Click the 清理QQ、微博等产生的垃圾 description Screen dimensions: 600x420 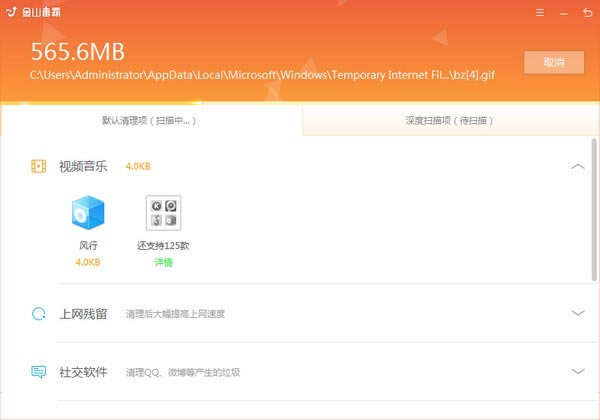183,372
